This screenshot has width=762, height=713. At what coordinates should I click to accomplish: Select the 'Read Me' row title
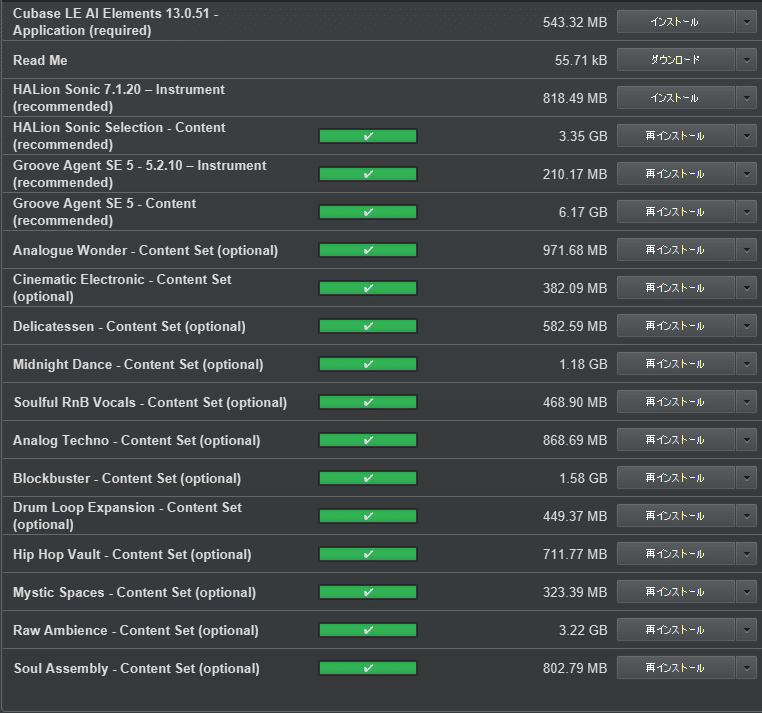click(40, 60)
